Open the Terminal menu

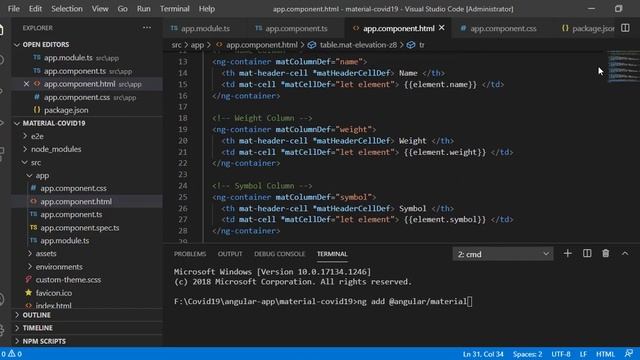tap(174, 9)
